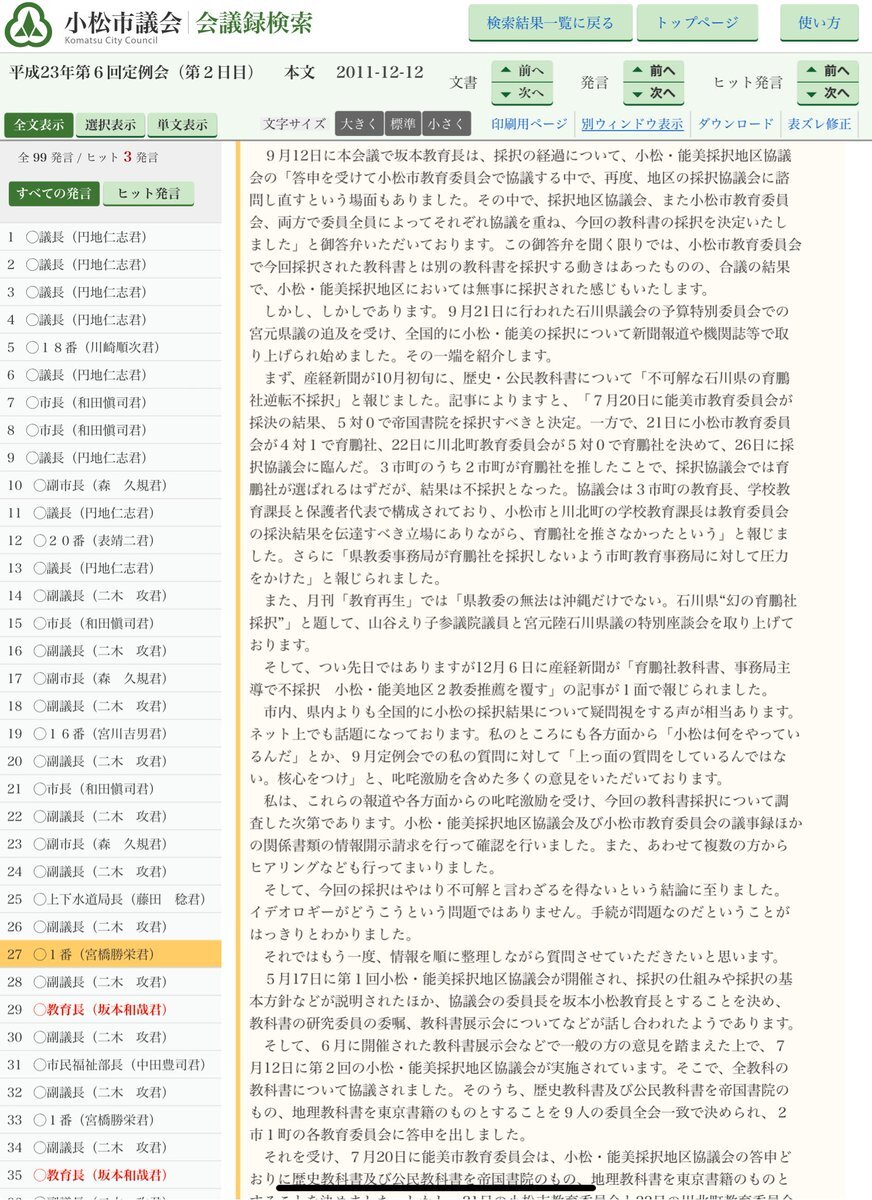Select statement 10 副市長（森 久規君）
This screenshot has width=872, height=1200.
pyautogui.click(x=111, y=485)
